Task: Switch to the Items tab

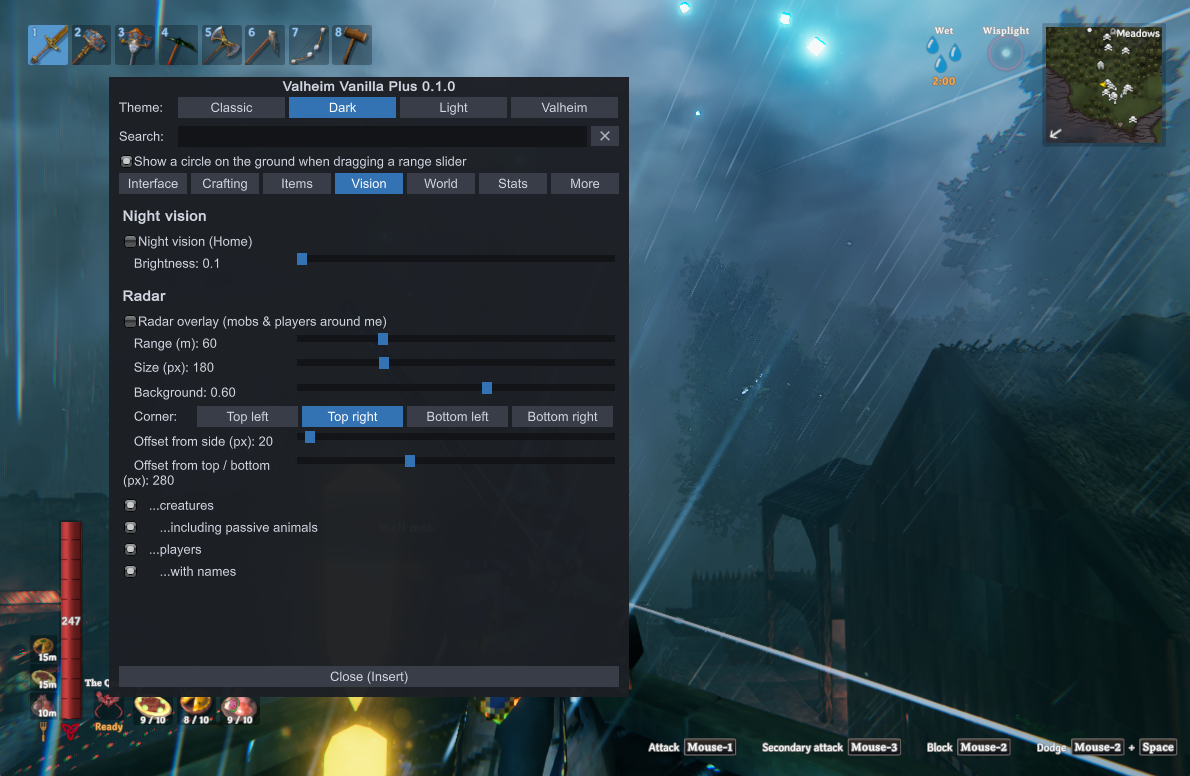Action: coord(297,184)
